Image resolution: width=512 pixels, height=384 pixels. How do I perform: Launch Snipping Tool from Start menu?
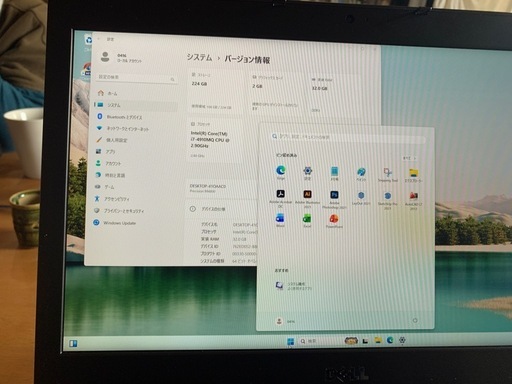pos(388,174)
